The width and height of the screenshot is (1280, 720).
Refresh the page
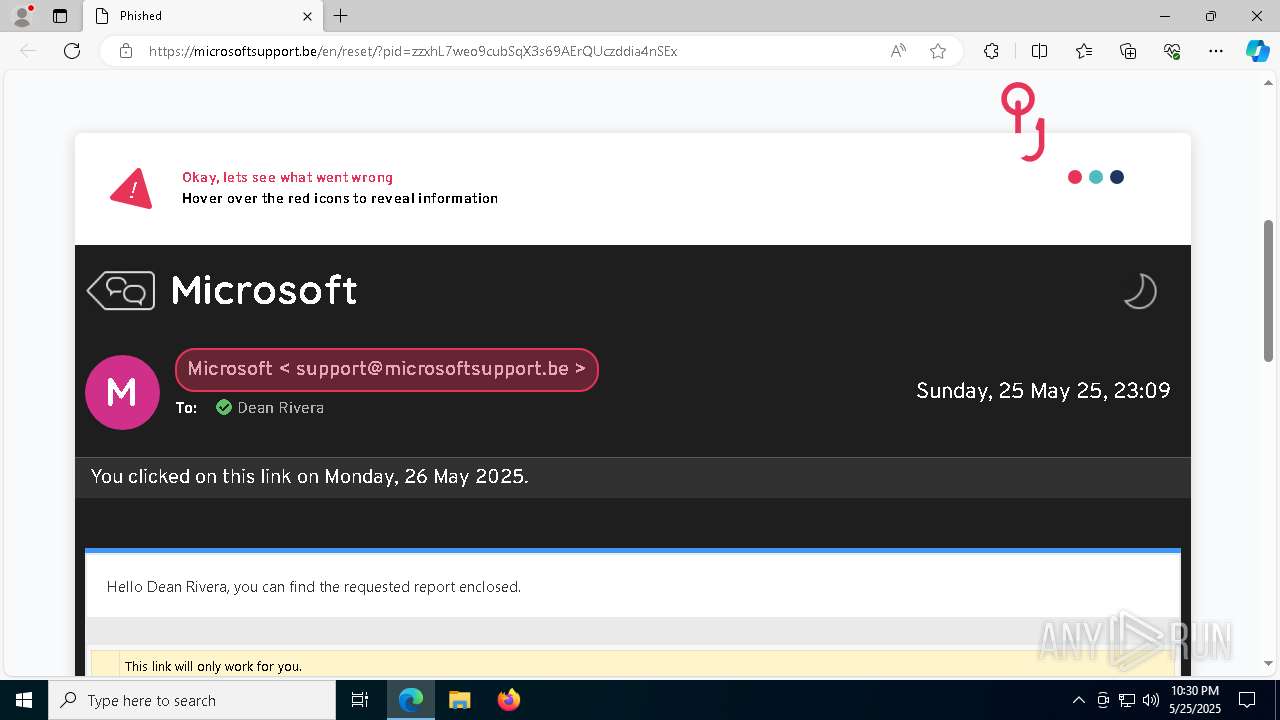pyautogui.click(x=72, y=51)
